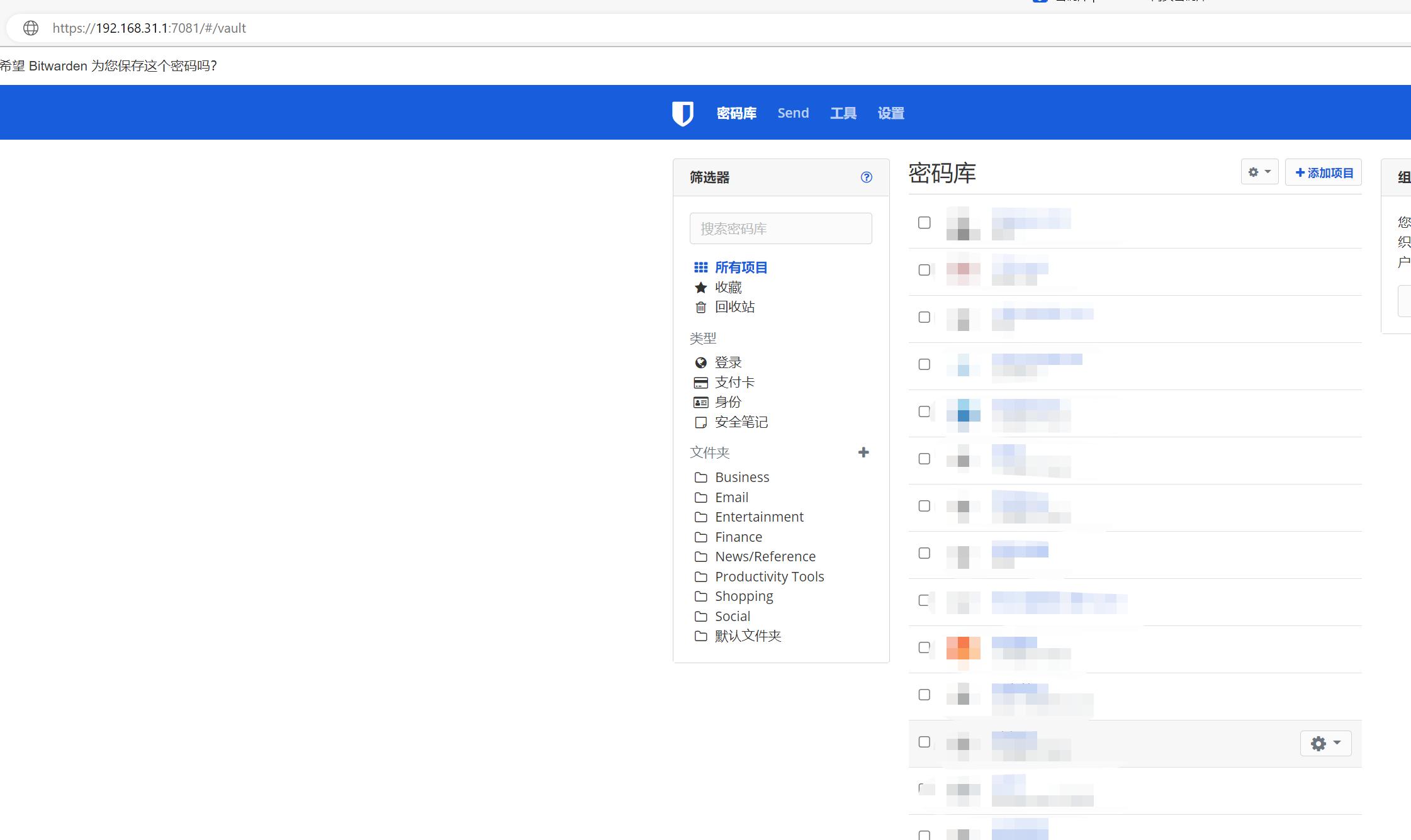Check the checkbox on the last visible item
1411x840 pixels.
(x=925, y=836)
